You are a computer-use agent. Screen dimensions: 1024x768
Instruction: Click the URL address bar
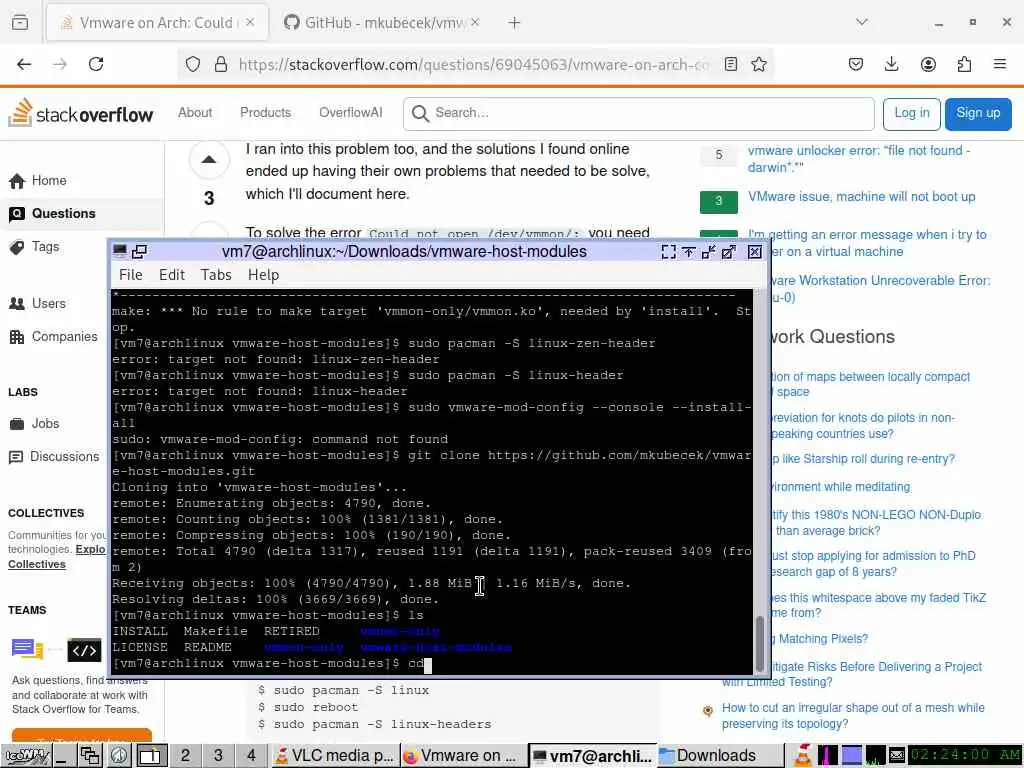coord(474,64)
